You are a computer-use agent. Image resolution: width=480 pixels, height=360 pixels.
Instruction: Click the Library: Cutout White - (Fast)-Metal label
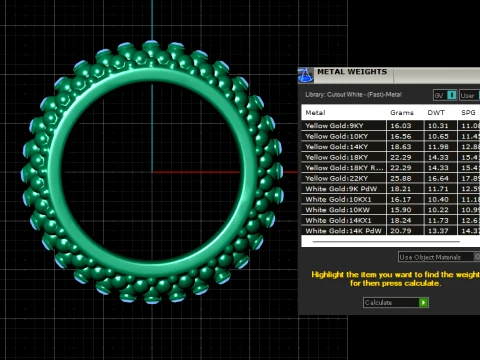tap(353, 95)
